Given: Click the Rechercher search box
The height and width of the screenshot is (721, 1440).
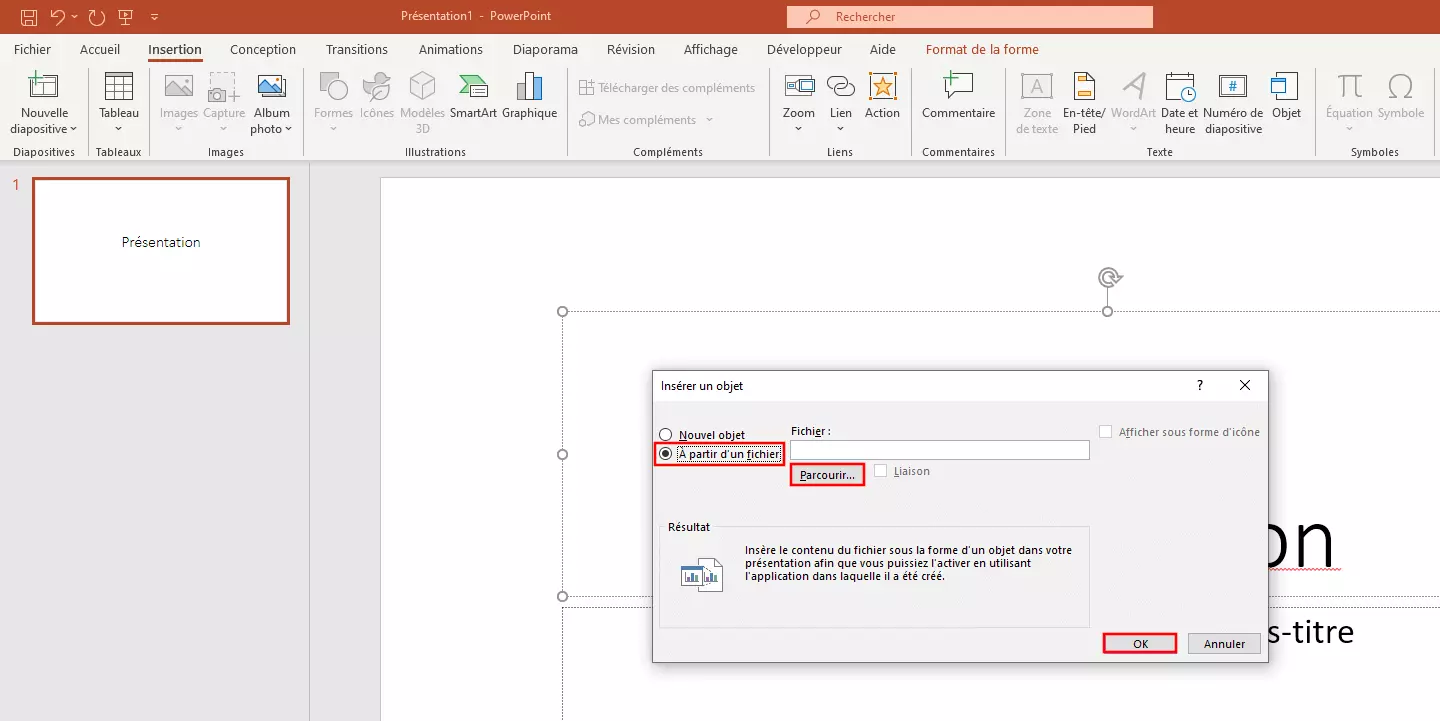Looking at the screenshot, I should pyautogui.click(x=969, y=17).
